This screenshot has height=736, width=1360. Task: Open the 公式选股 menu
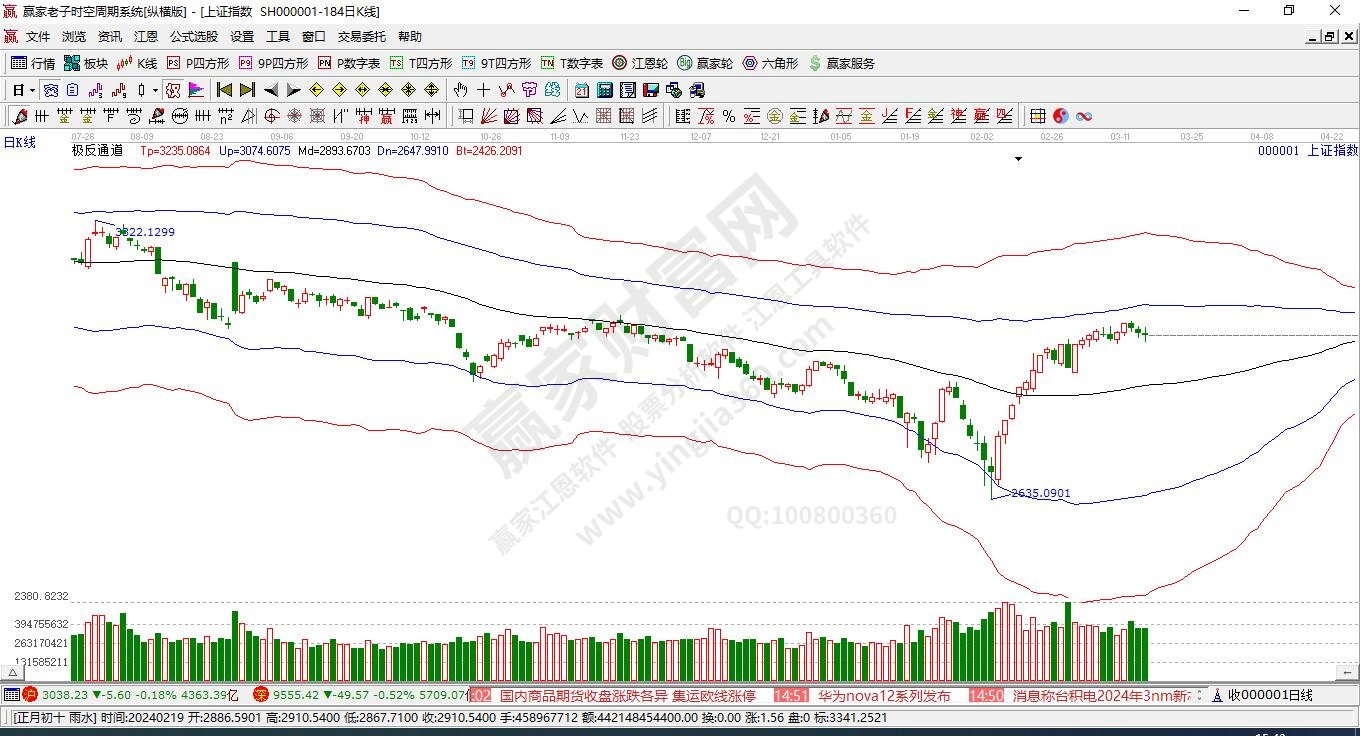193,36
